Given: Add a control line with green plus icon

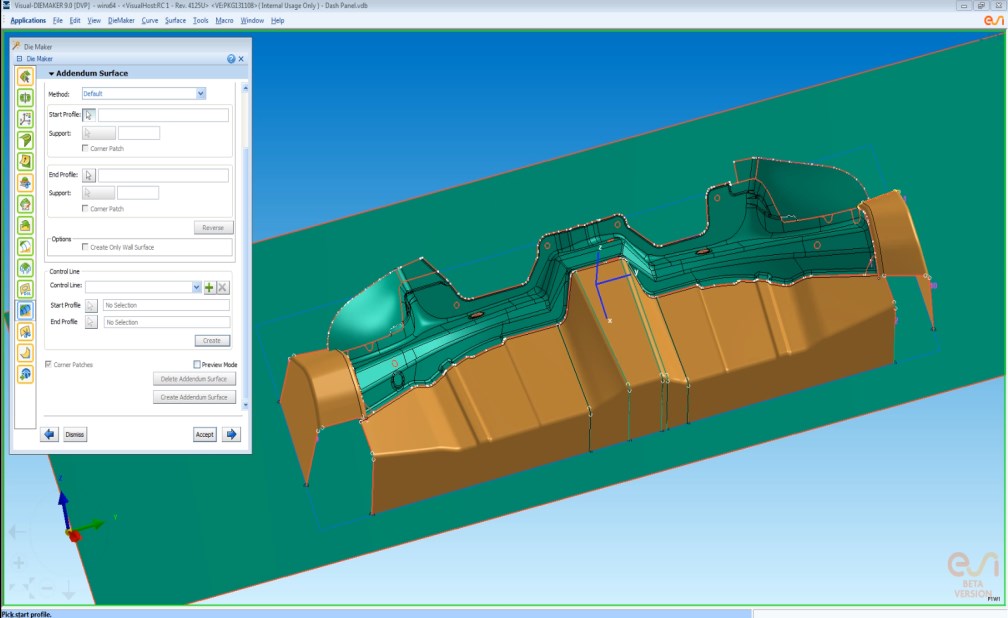Looking at the screenshot, I should [209, 287].
